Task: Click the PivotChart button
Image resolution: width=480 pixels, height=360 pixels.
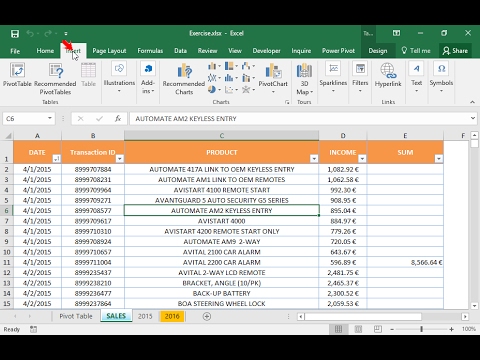Action: (273, 79)
